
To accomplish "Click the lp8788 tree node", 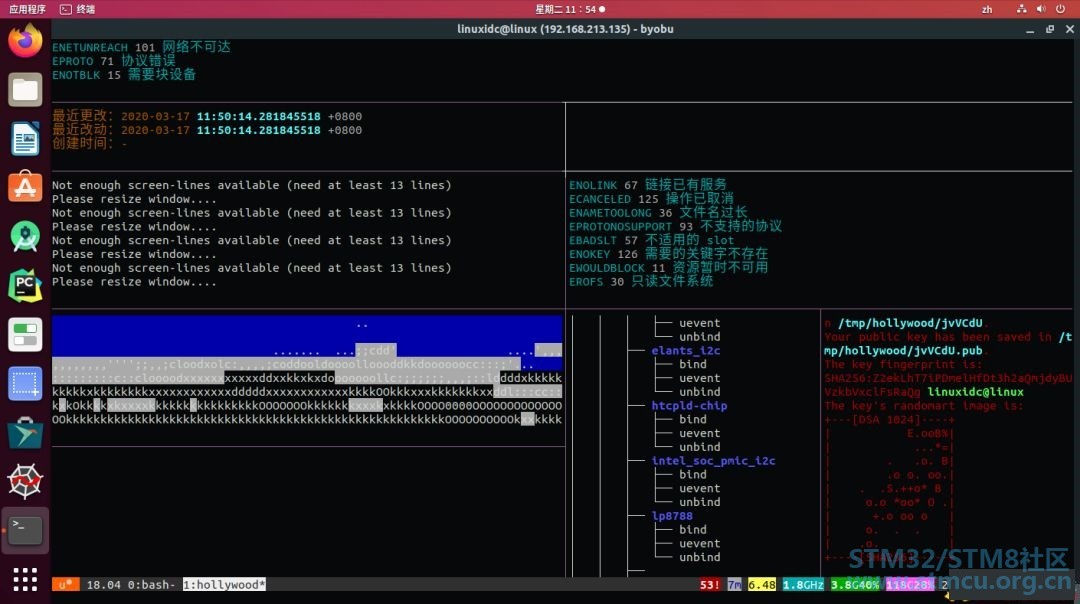I will click(x=672, y=516).
